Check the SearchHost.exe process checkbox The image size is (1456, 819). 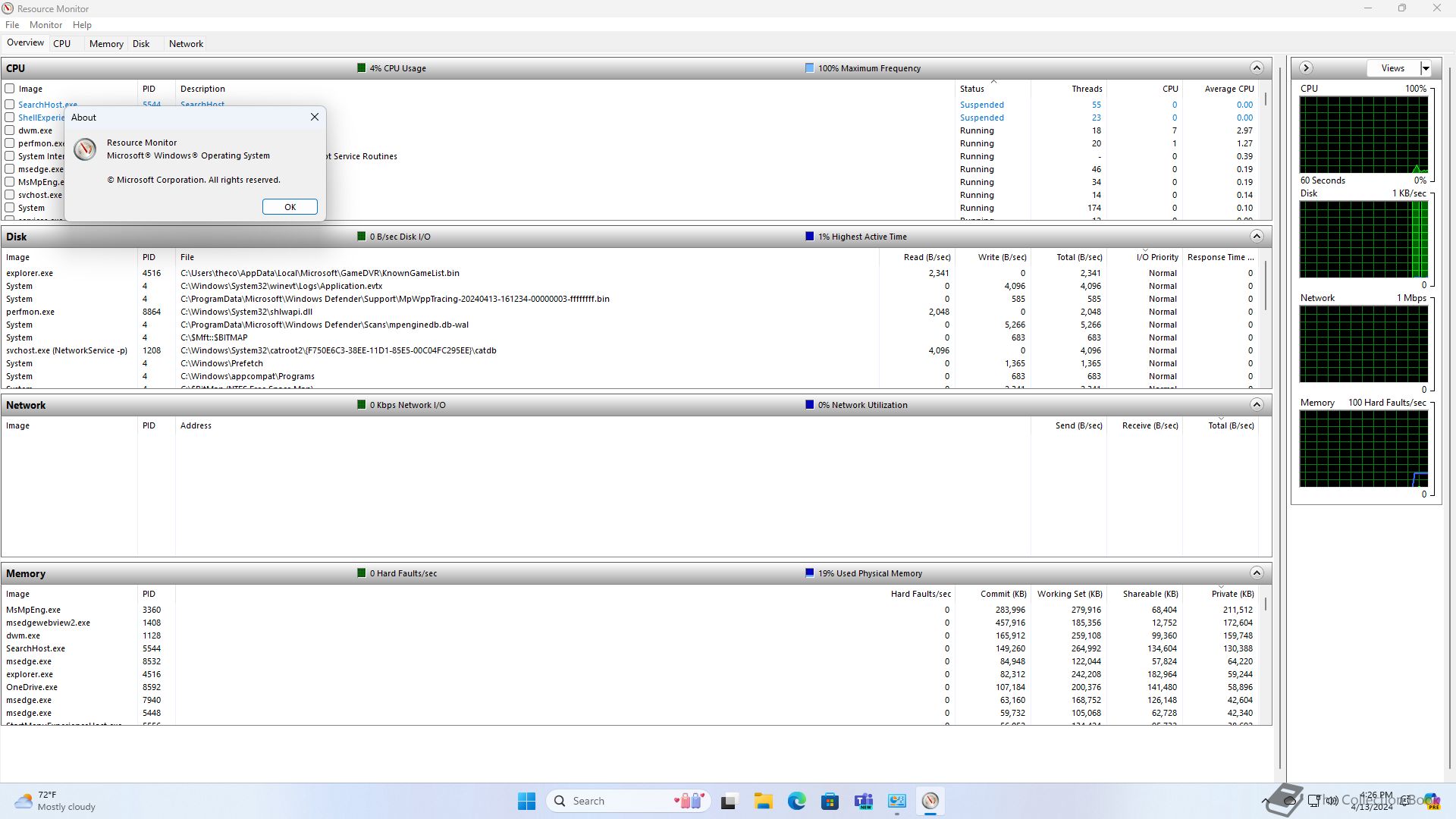click(10, 105)
